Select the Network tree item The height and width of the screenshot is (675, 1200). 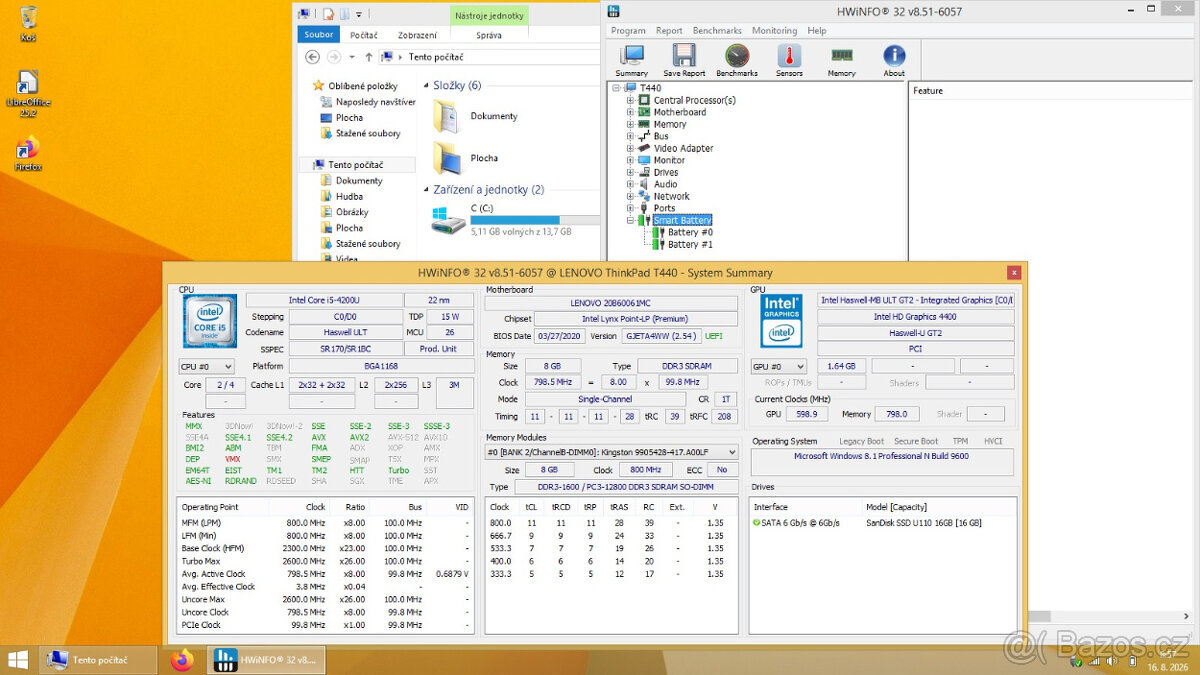click(671, 196)
